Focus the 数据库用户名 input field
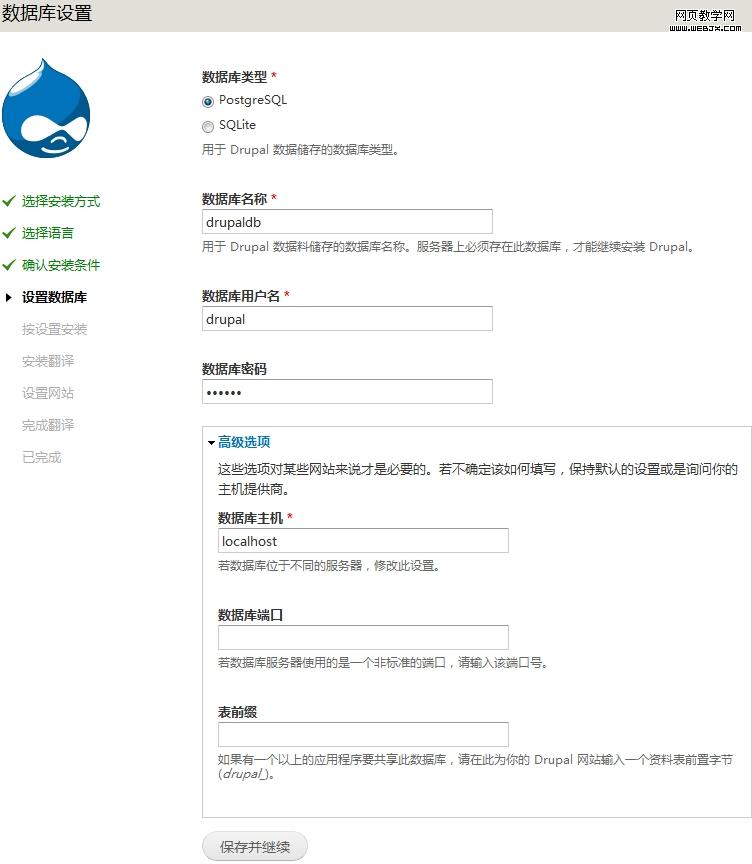The width and height of the screenshot is (752, 864). click(x=347, y=319)
